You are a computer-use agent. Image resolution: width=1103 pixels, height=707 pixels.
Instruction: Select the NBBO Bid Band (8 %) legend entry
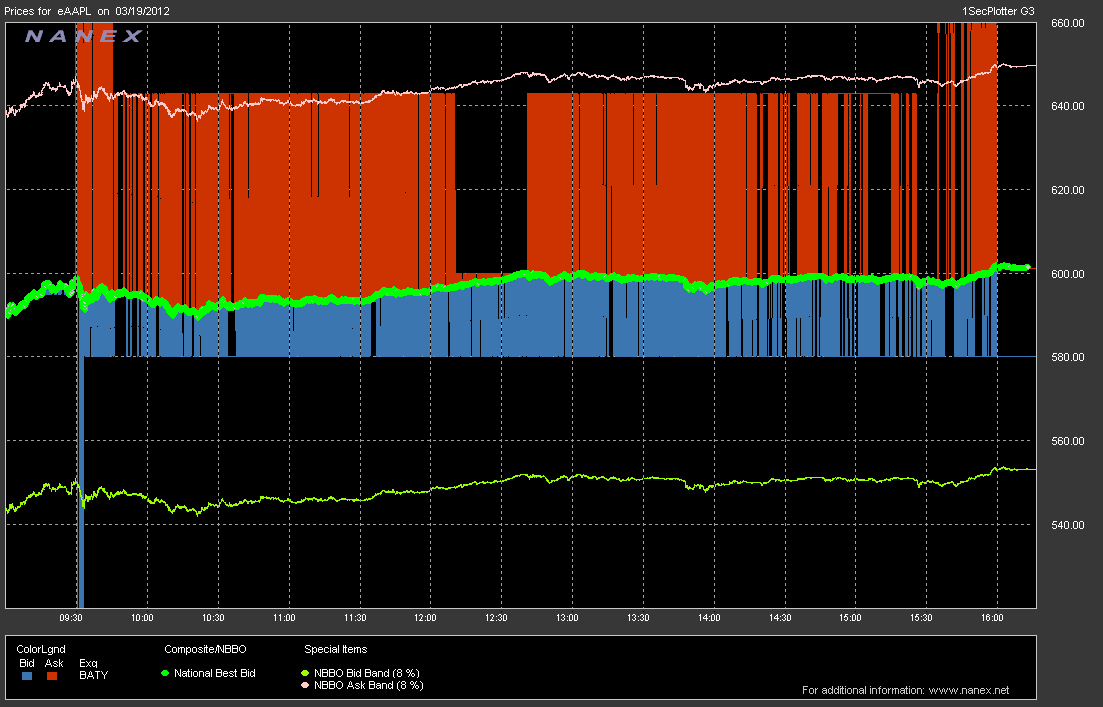[366, 673]
